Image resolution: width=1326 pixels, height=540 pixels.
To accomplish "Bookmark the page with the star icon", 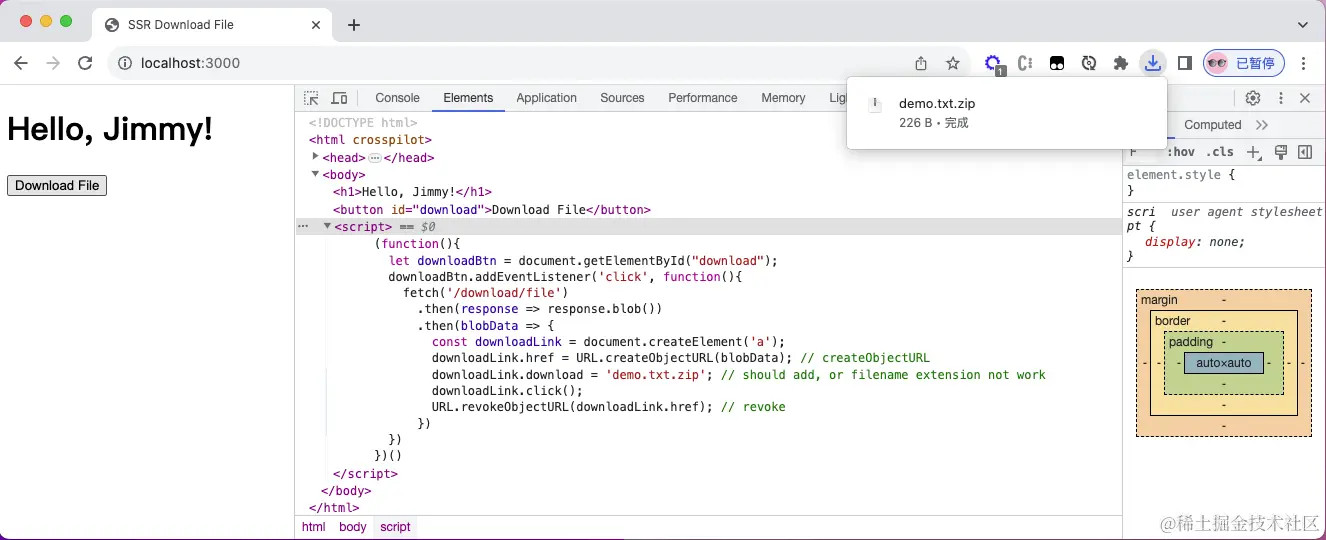I will point(953,63).
